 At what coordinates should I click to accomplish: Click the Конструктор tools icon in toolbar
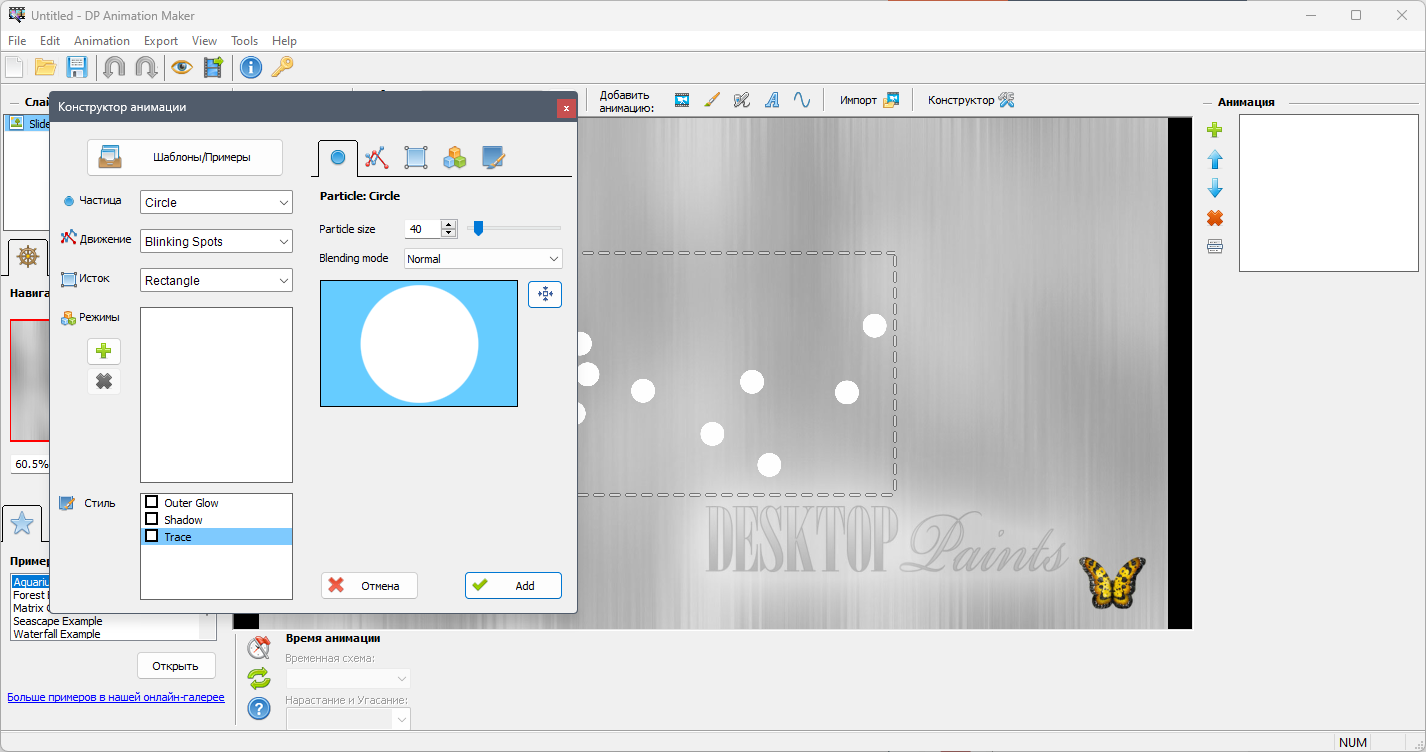click(1007, 100)
